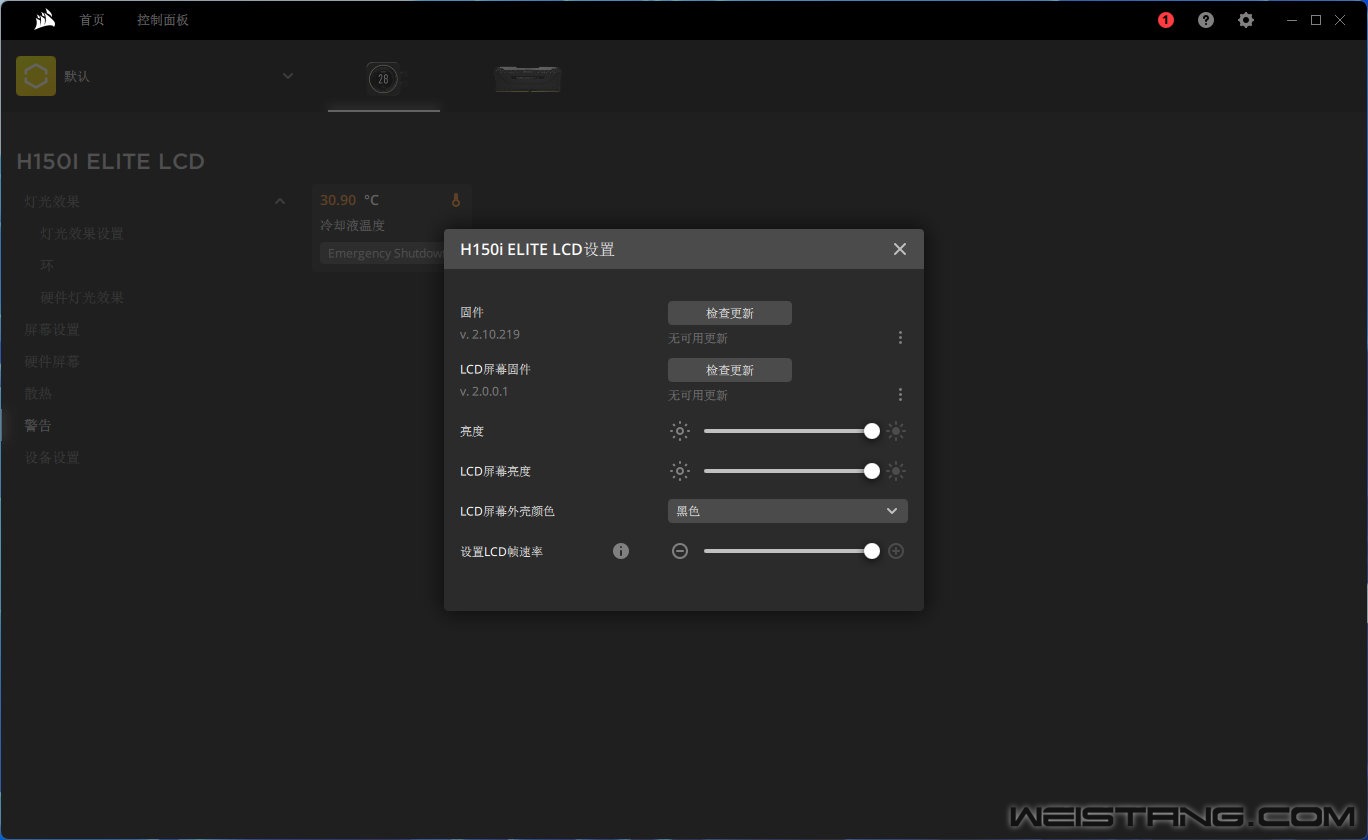Open the 控制面板 tab
Viewport: 1368px width, 840px height.
(163, 20)
